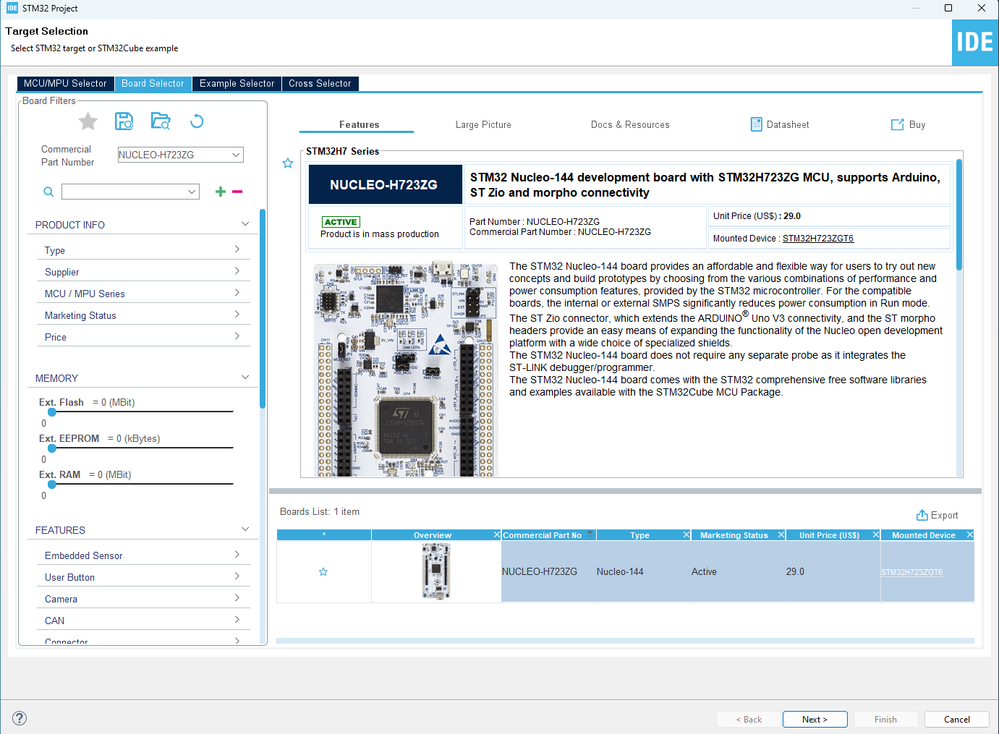Adjust the Ext. RAM slider handle

pos(52,485)
